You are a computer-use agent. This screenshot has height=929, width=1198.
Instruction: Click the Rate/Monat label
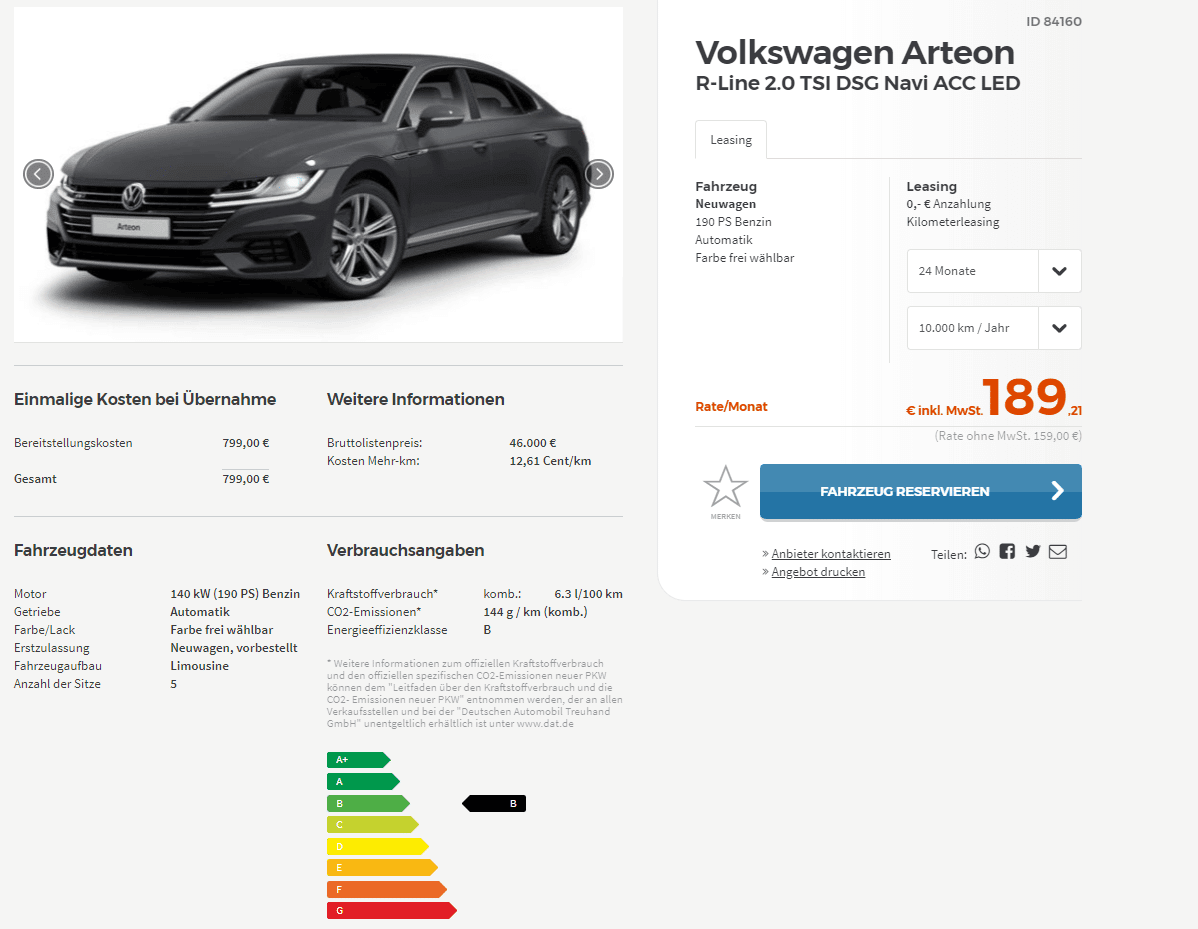731,406
